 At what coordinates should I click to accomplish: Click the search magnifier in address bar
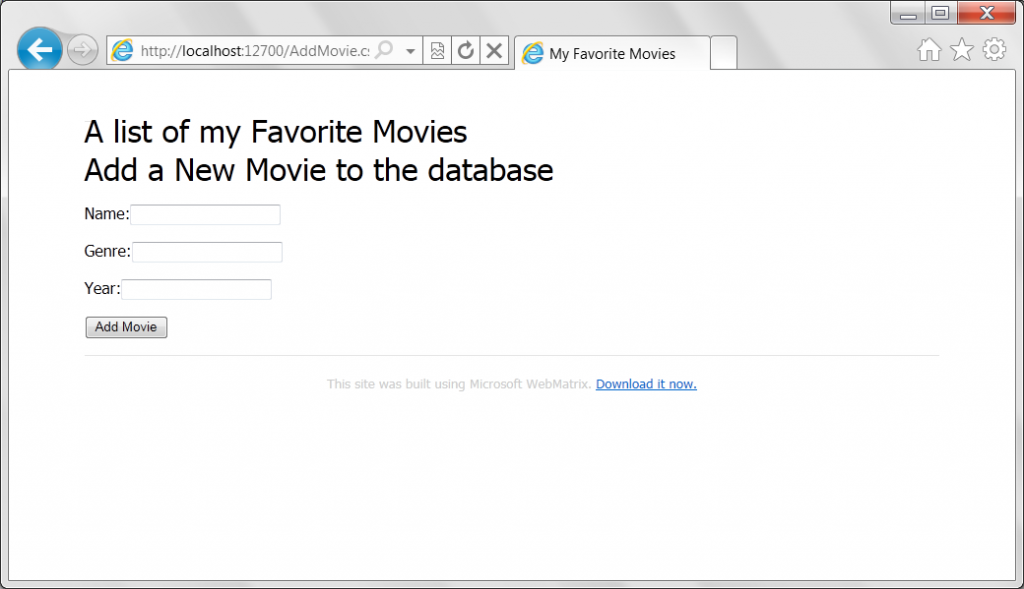coord(385,50)
